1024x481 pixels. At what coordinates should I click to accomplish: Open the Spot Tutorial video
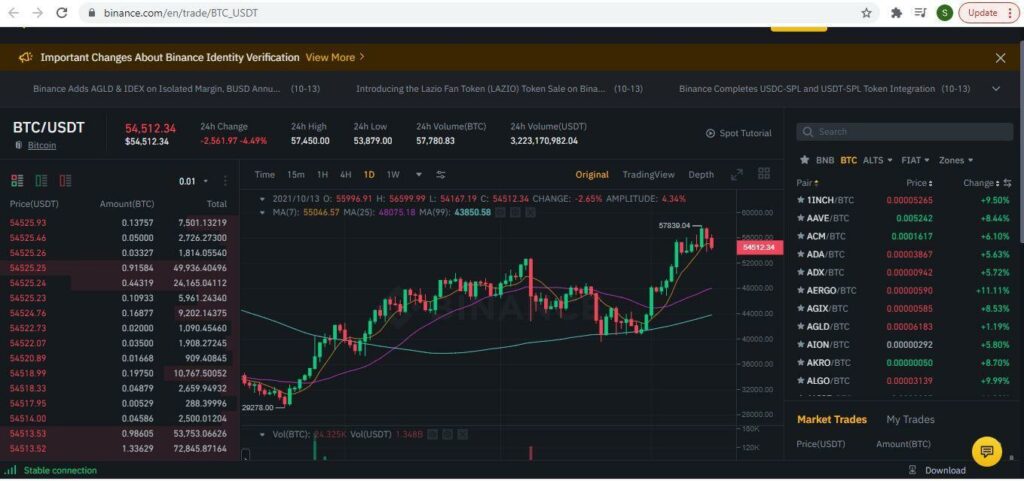click(739, 133)
